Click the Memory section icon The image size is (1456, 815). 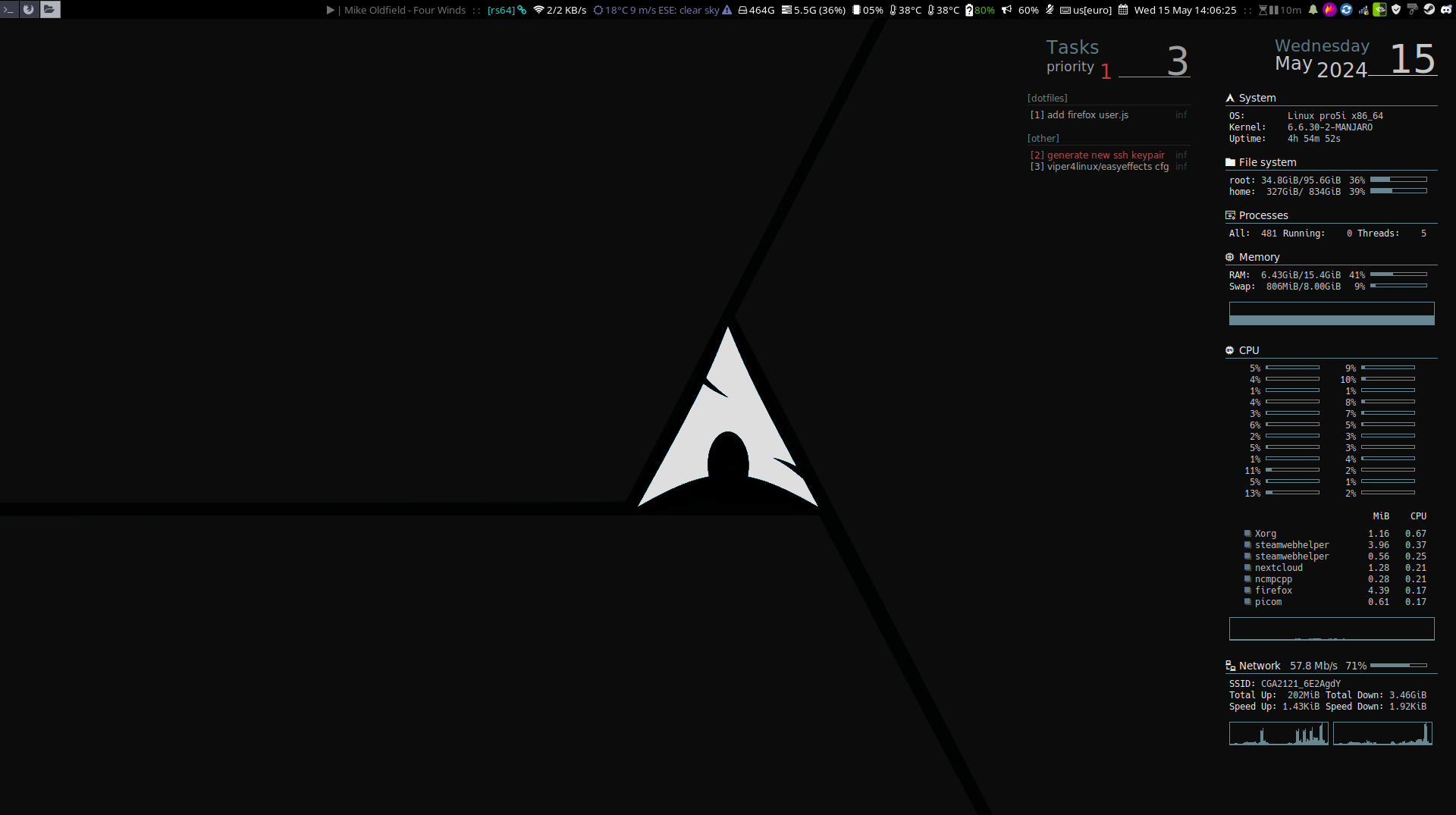(x=1230, y=257)
